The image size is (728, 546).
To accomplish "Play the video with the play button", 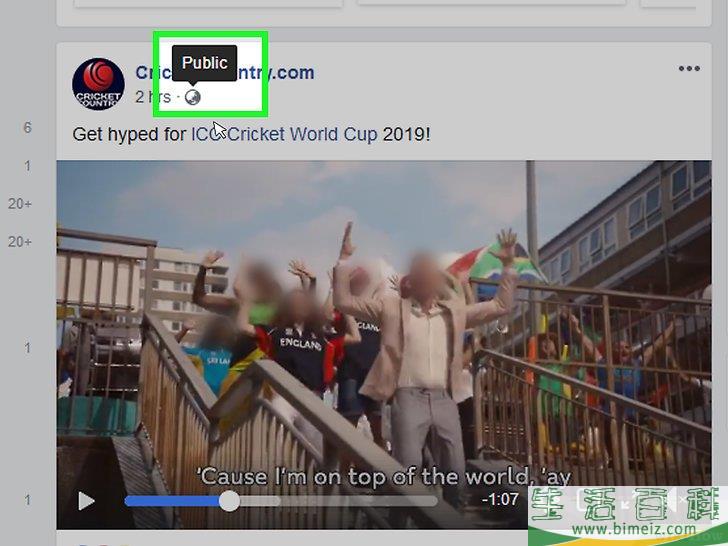I will click(x=86, y=501).
